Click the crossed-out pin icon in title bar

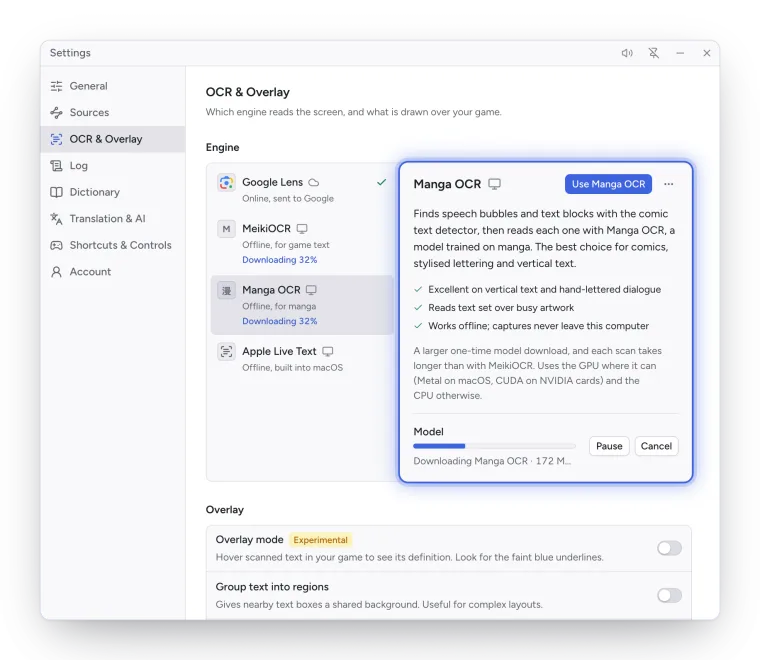click(654, 53)
